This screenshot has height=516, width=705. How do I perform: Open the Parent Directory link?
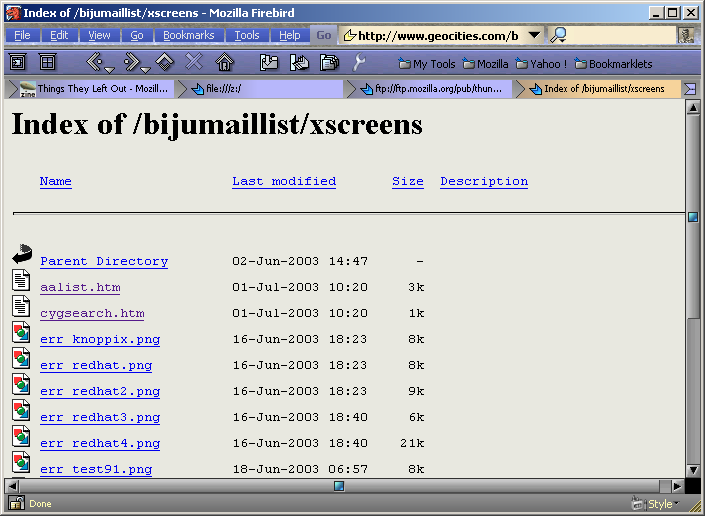point(104,261)
